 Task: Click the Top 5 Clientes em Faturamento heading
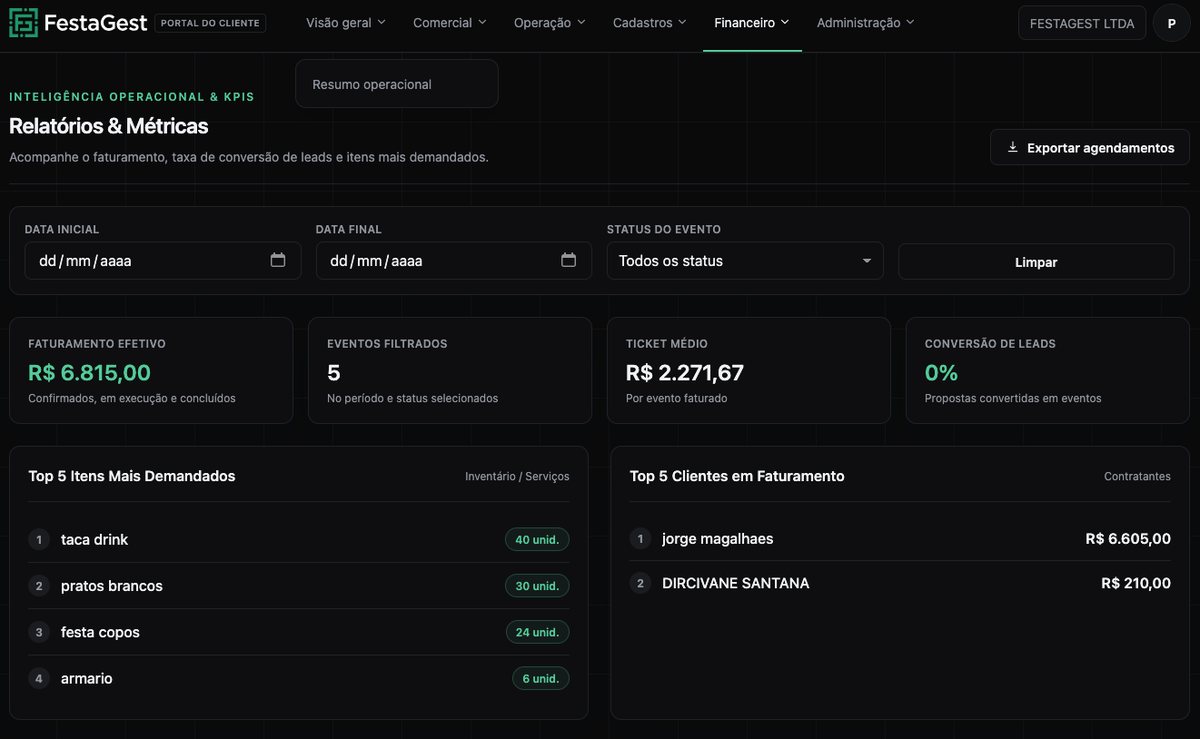click(737, 476)
